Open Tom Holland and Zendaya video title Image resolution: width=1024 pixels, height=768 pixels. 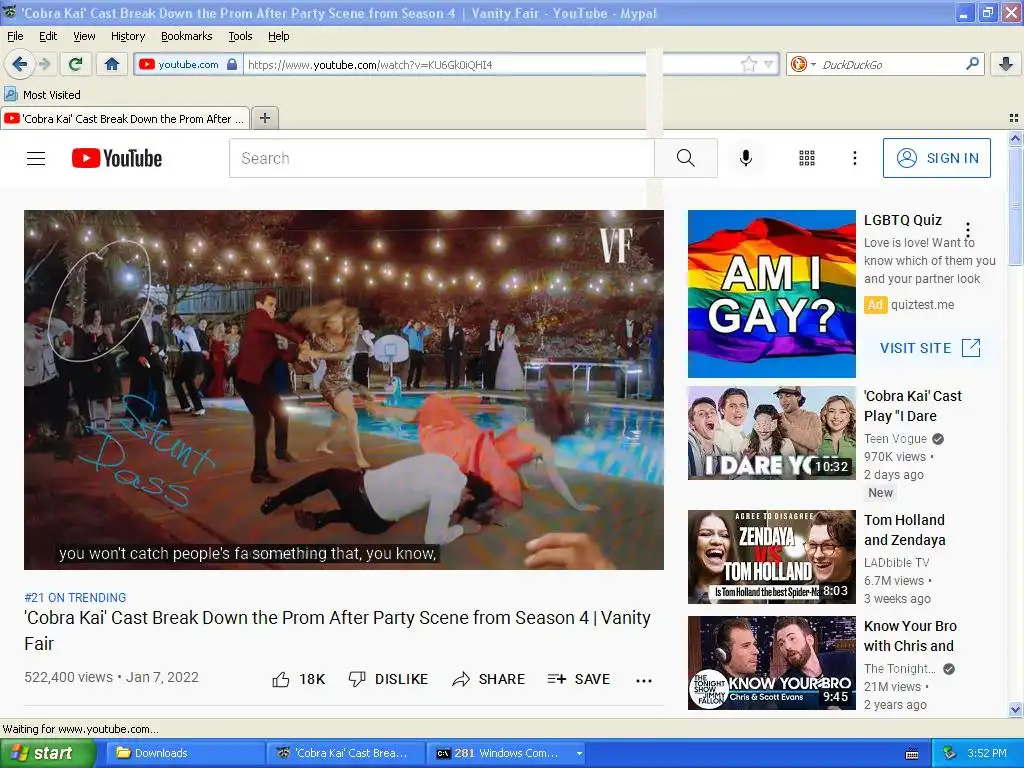904,530
